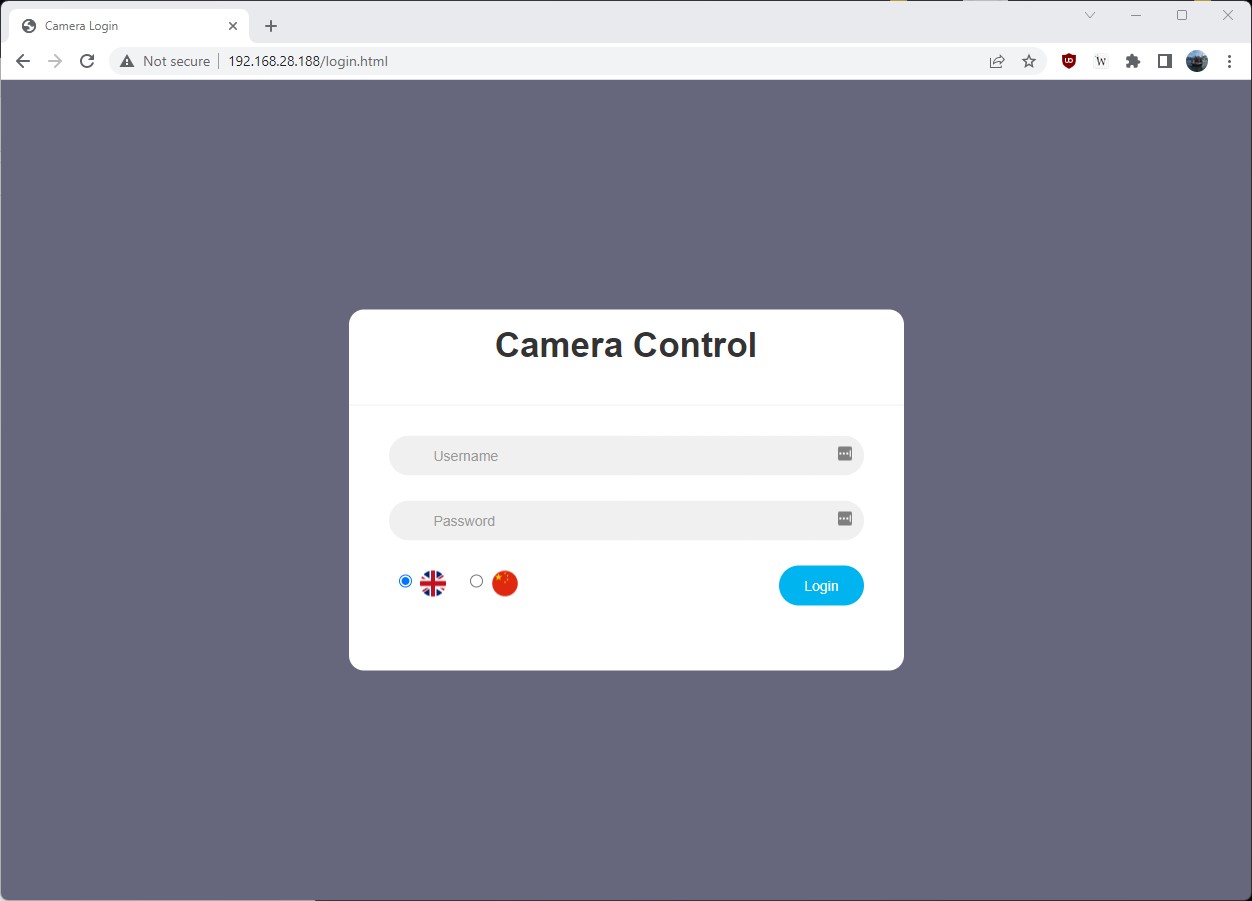Open the tab search dropdown arrow
The image size is (1252, 901).
(x=1090, y=15)
